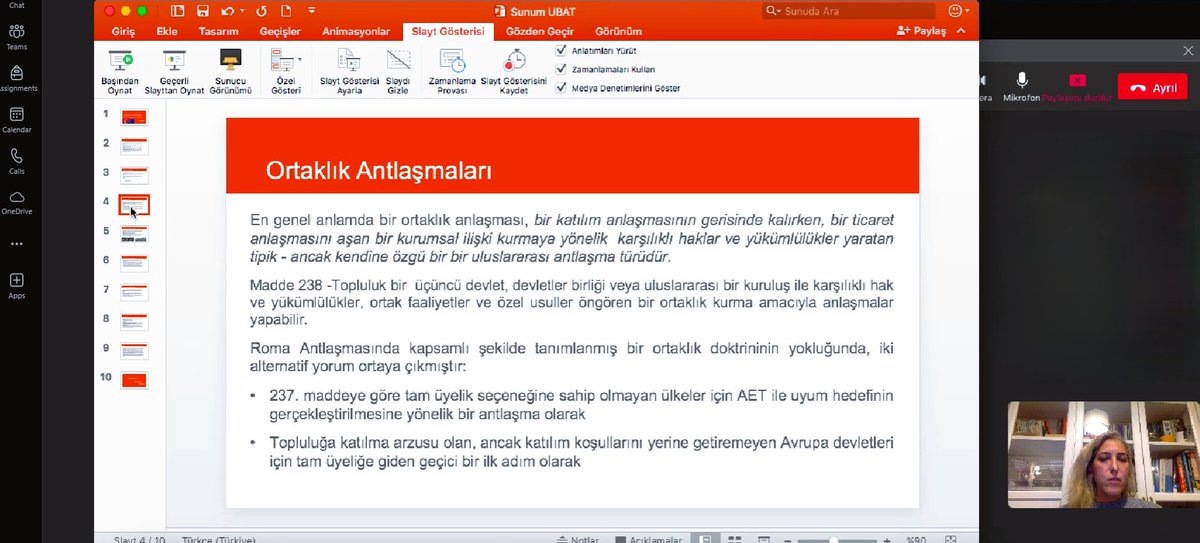This screenshot has width=1200, height=543.
Task: Select slide 2 thumbnail
Action: coord(134,146)
